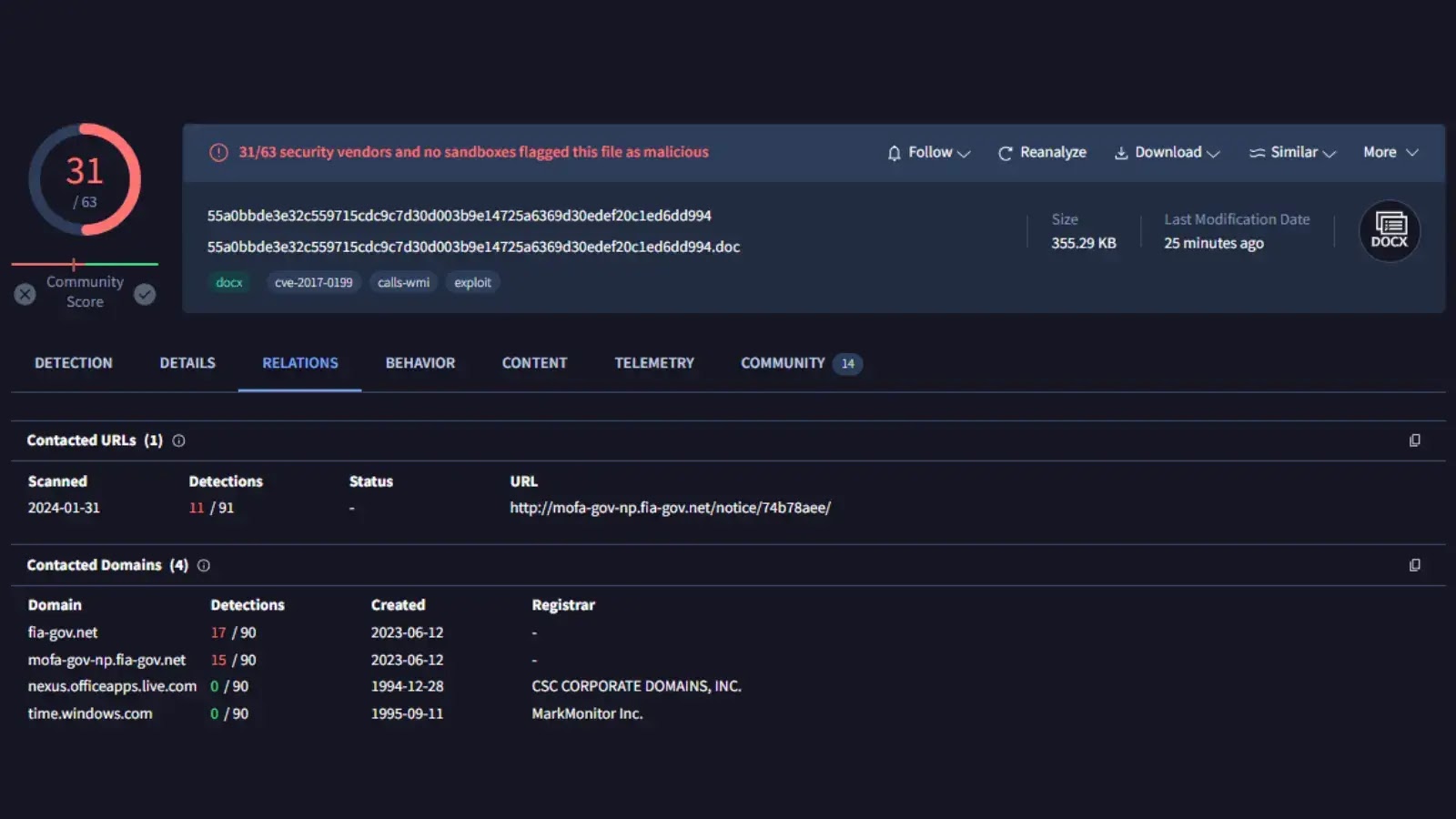
Task: Click CSC CORPORATE DOMAINS, INC. registrar
Action: tap(636, 686)
